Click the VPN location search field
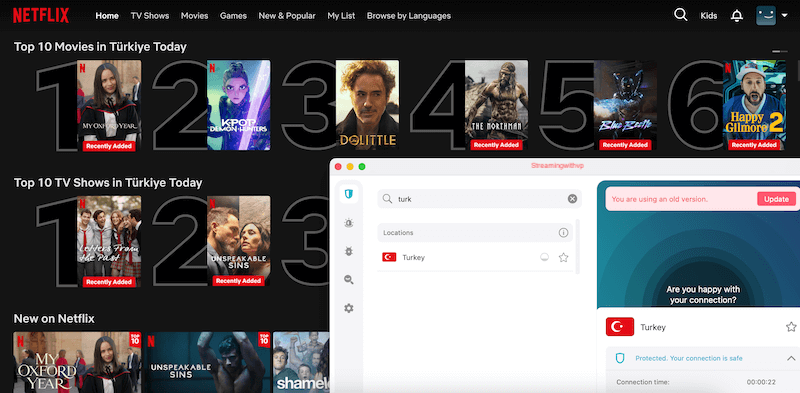Image resolution: width=800 pixels, height=393 pixels. point(480,199)
